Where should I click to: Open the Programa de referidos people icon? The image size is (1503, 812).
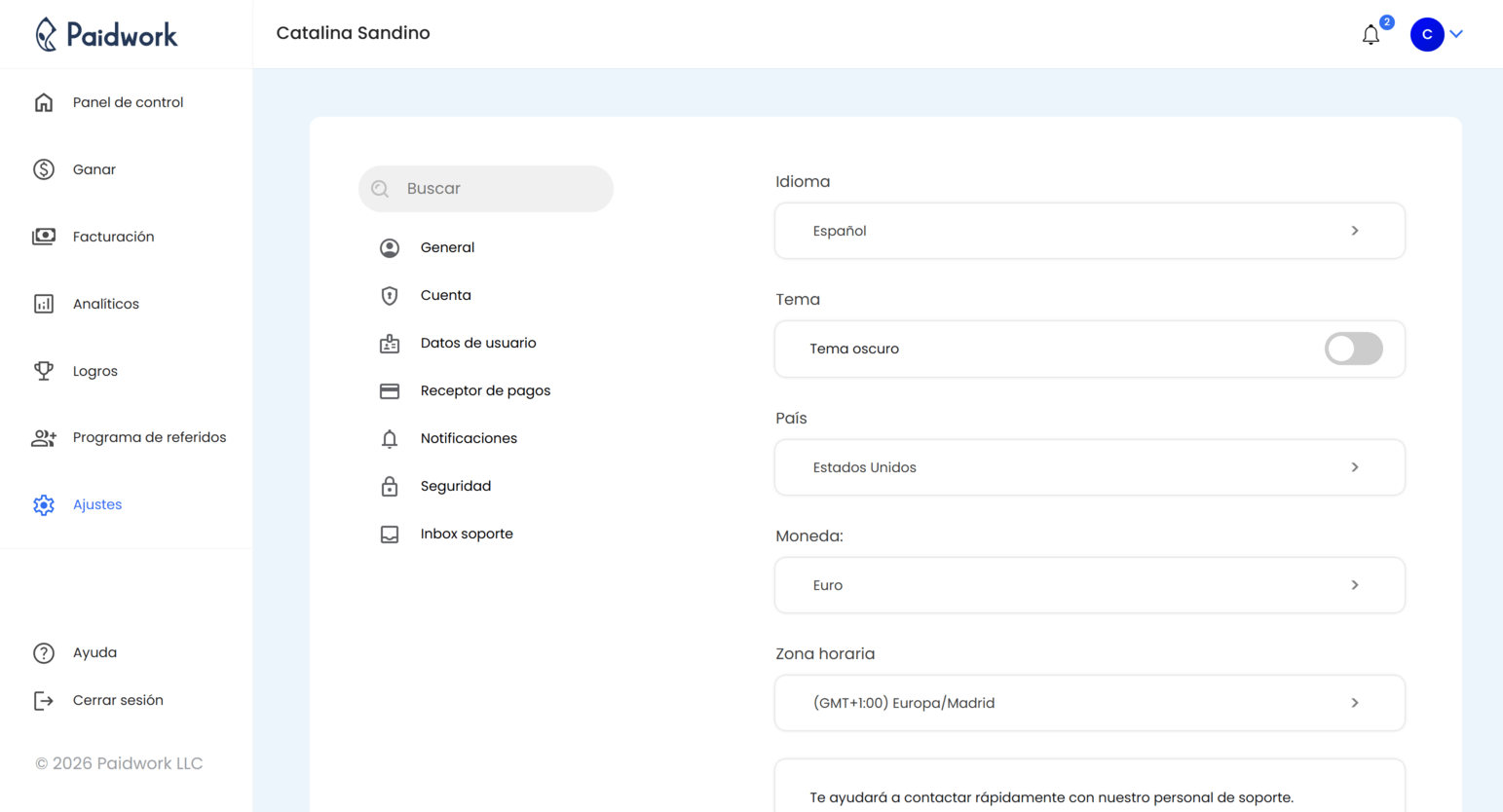(44, 437)
